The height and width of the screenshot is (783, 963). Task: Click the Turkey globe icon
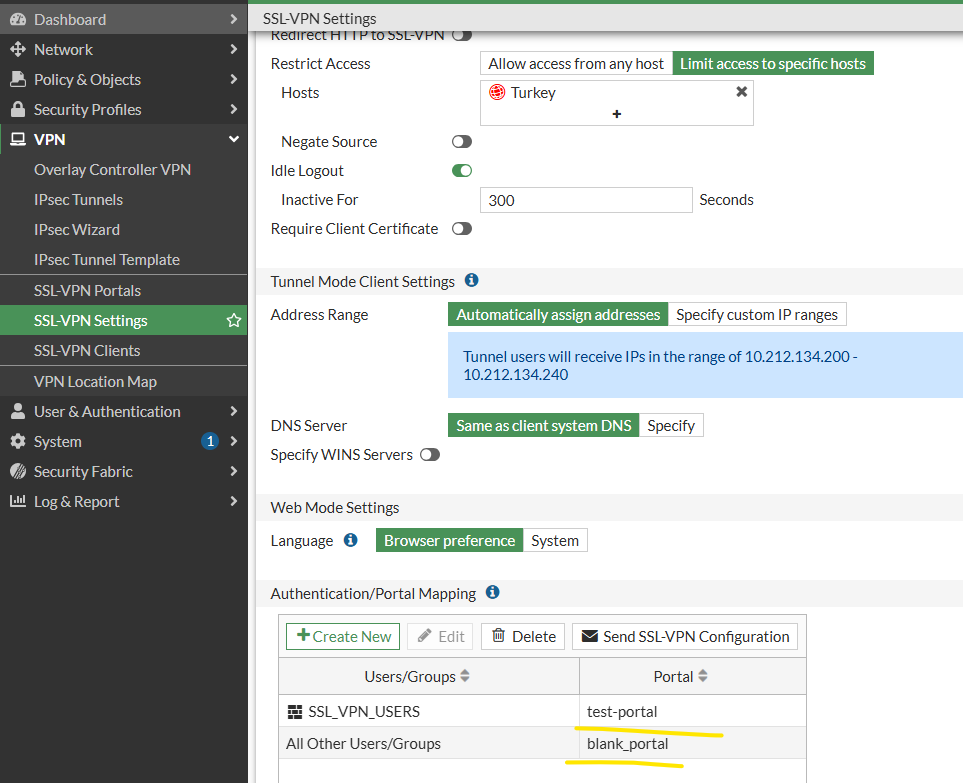click(x=497, y=92)
